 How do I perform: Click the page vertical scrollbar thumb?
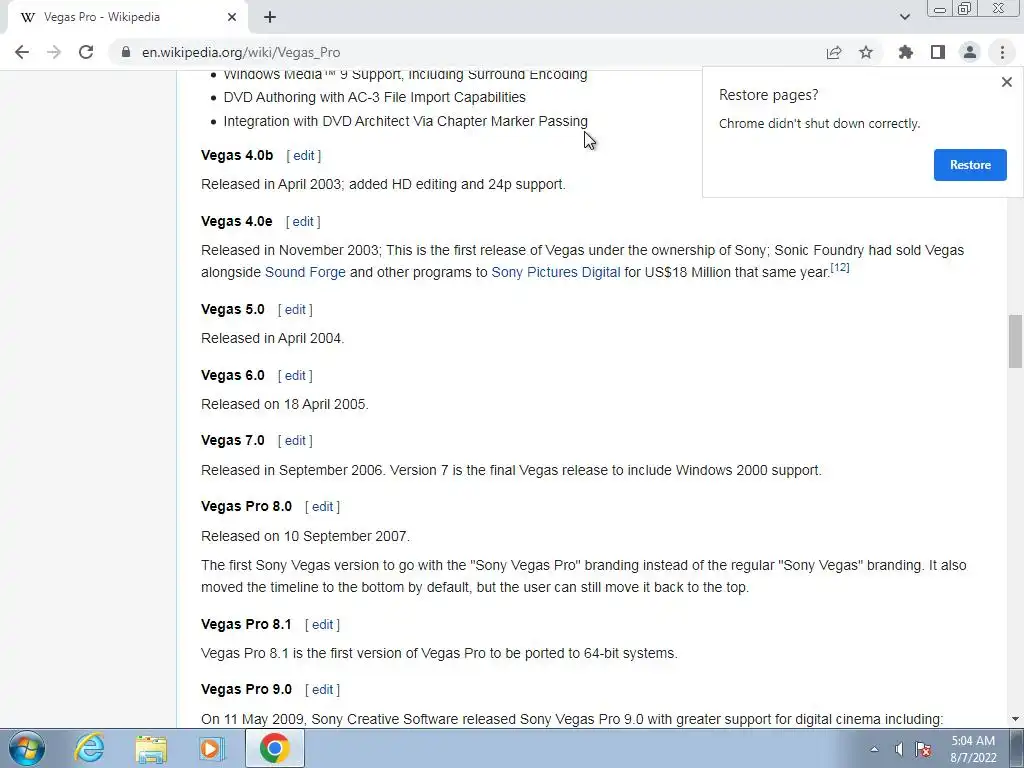point(1015,342)
